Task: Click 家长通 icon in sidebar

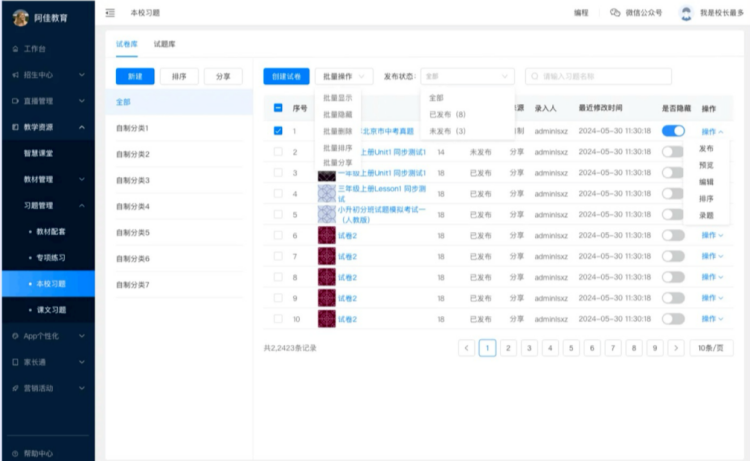Action: (x=15, y=362)
